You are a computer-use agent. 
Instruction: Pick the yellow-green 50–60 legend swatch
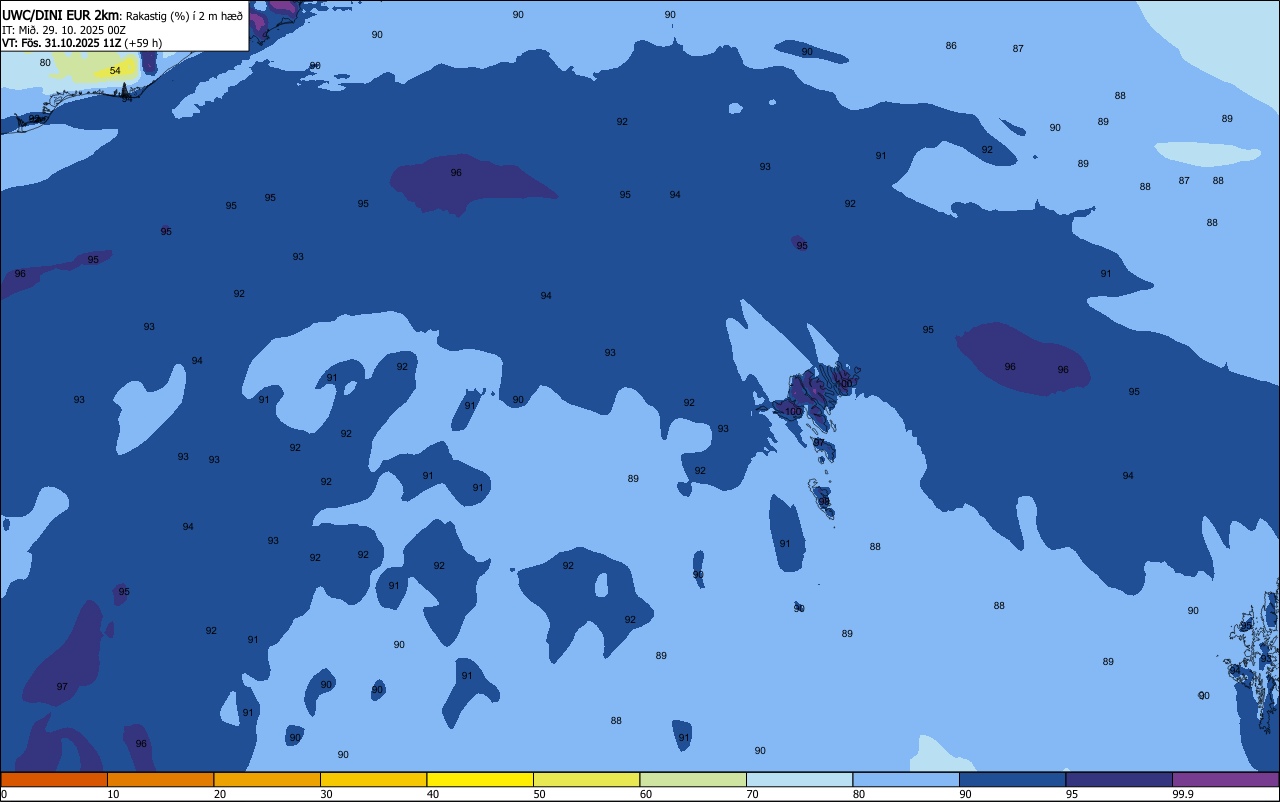click(586, 779)
